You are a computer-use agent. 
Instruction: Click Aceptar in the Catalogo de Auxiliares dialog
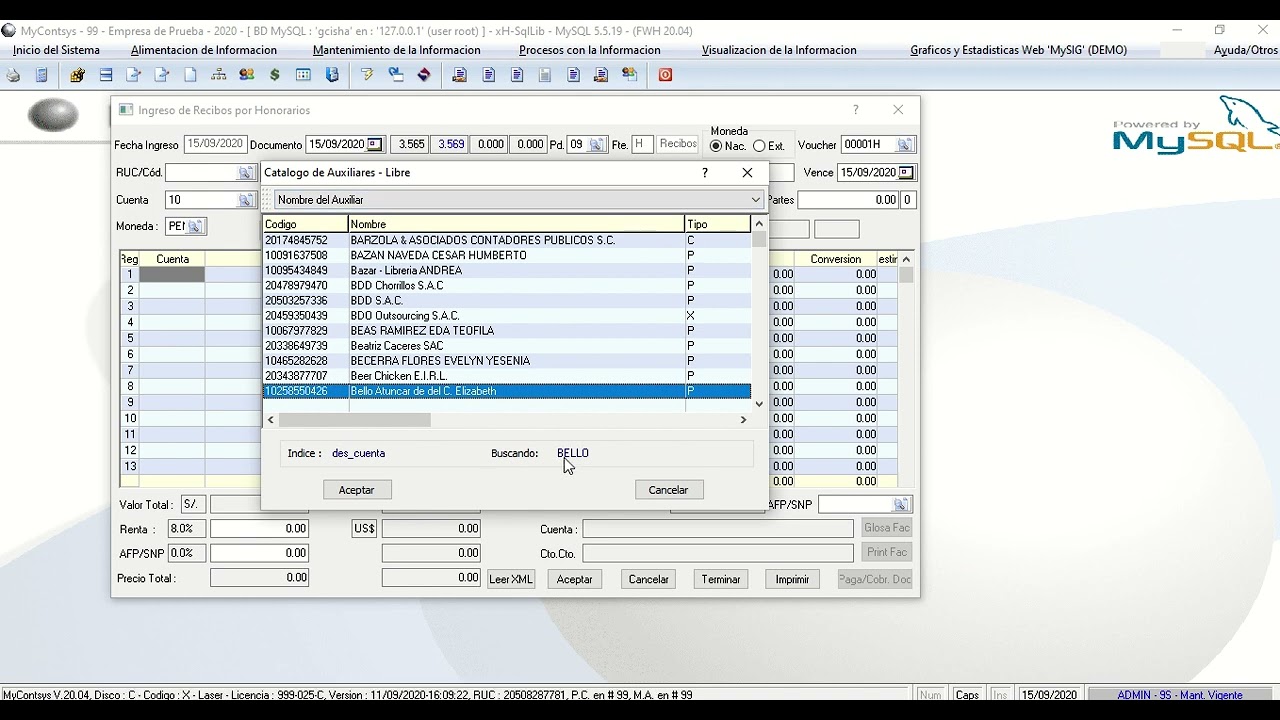(357, 490)
